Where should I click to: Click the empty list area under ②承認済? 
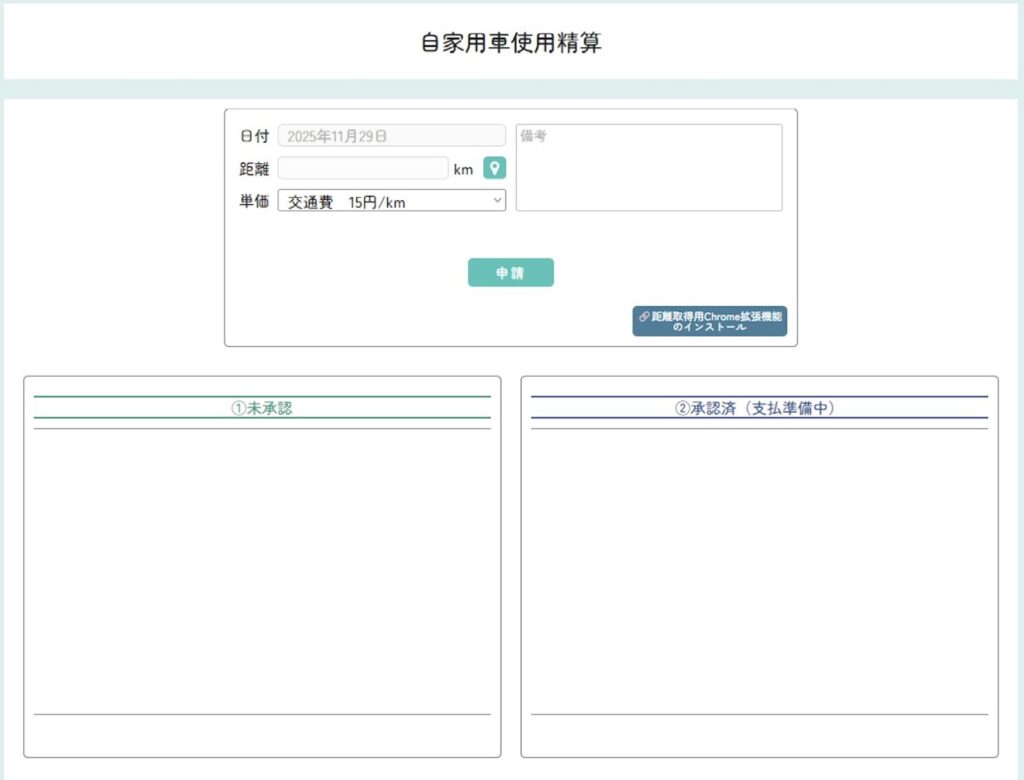759,570
